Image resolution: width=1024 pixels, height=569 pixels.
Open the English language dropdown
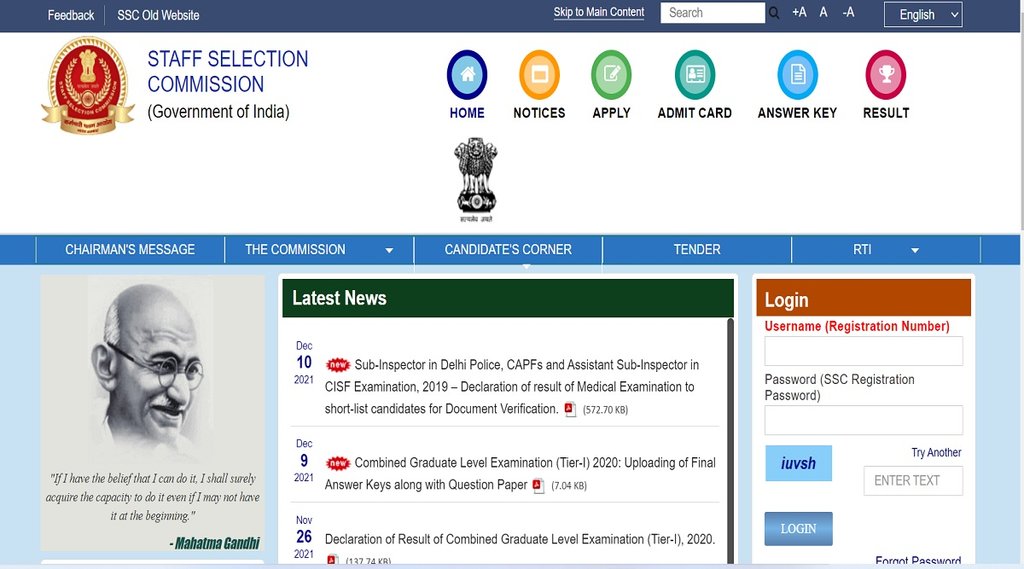[x=922, y=14]
